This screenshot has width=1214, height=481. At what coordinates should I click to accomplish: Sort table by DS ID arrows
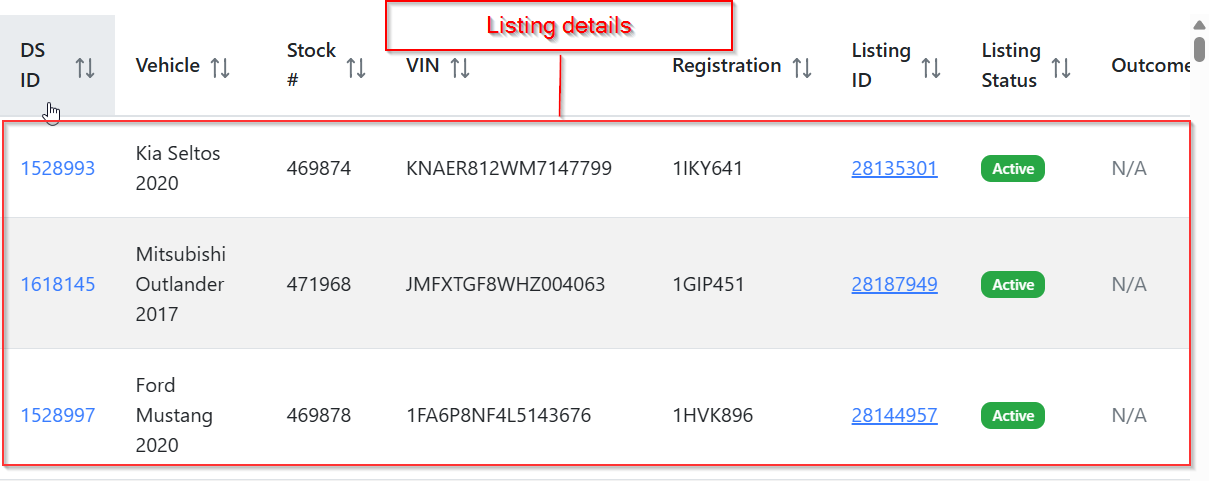click(x=86, y=67)
